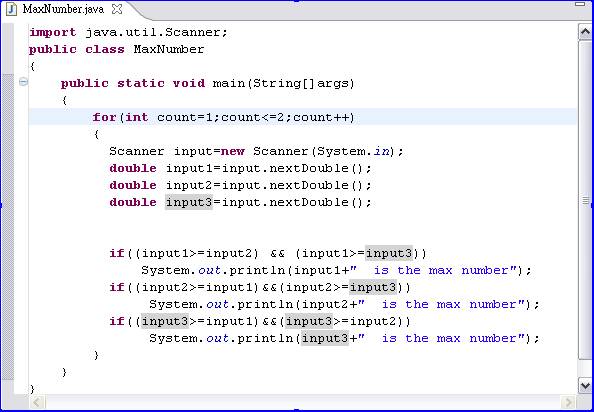594x412 pixels.
Task: Place the cursor on the for loop keyword
Action: pos(104,117)
